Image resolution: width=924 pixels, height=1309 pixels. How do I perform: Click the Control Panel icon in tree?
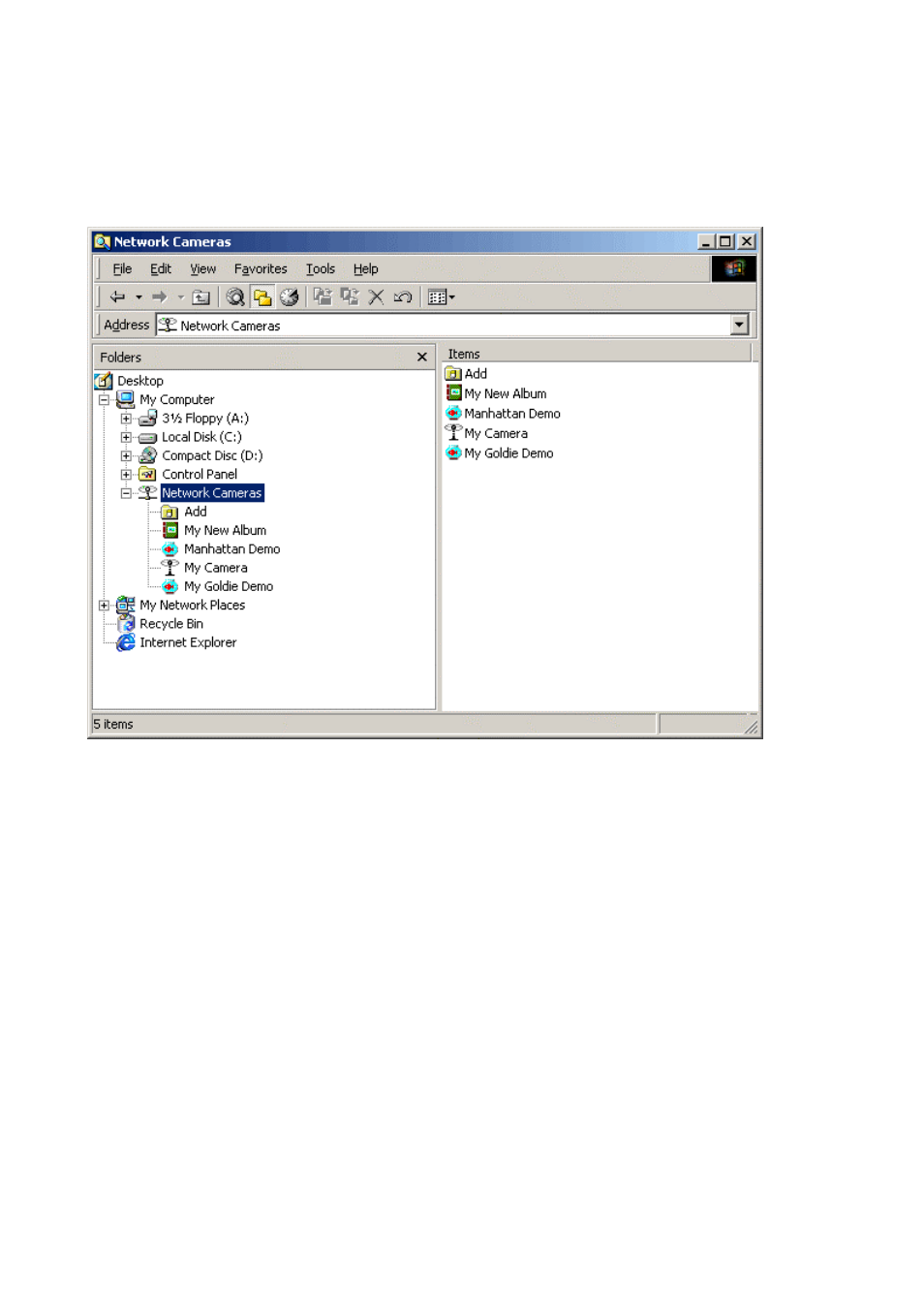(x=147, y=475)
